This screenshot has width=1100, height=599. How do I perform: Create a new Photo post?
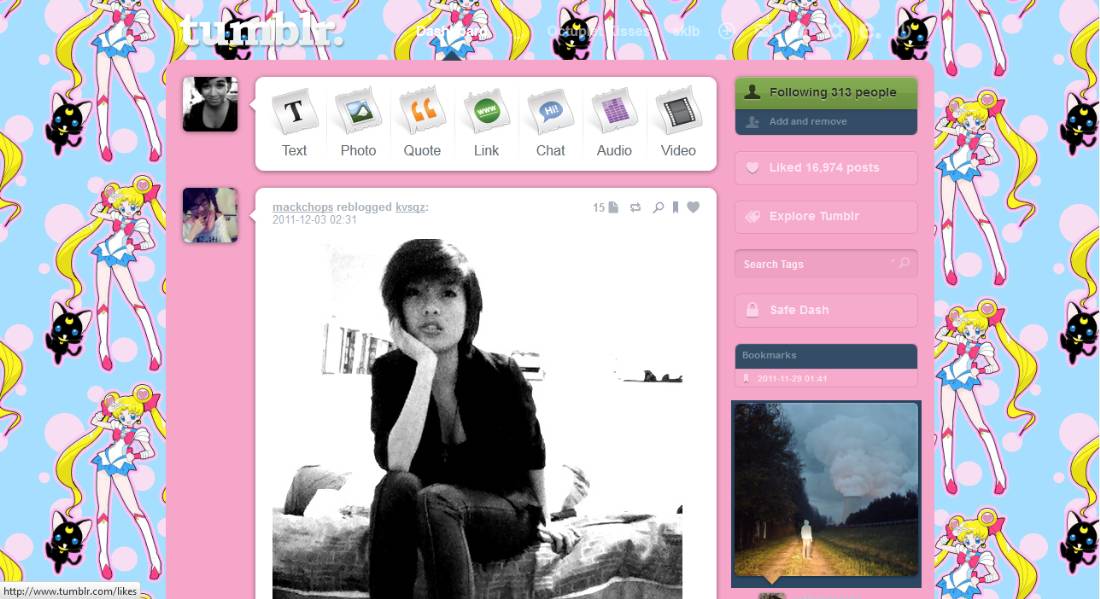click(358, 123)
